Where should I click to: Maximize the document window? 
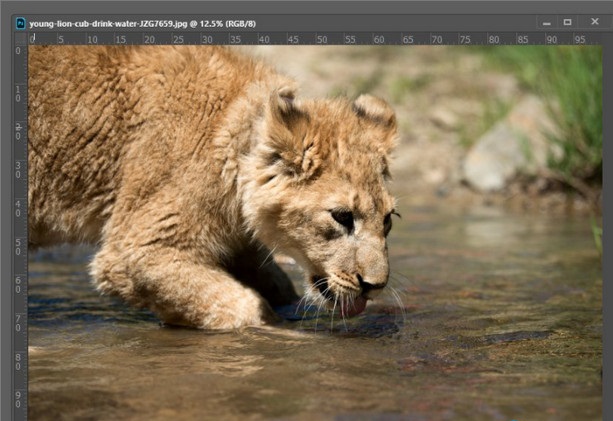pos(568,22)
